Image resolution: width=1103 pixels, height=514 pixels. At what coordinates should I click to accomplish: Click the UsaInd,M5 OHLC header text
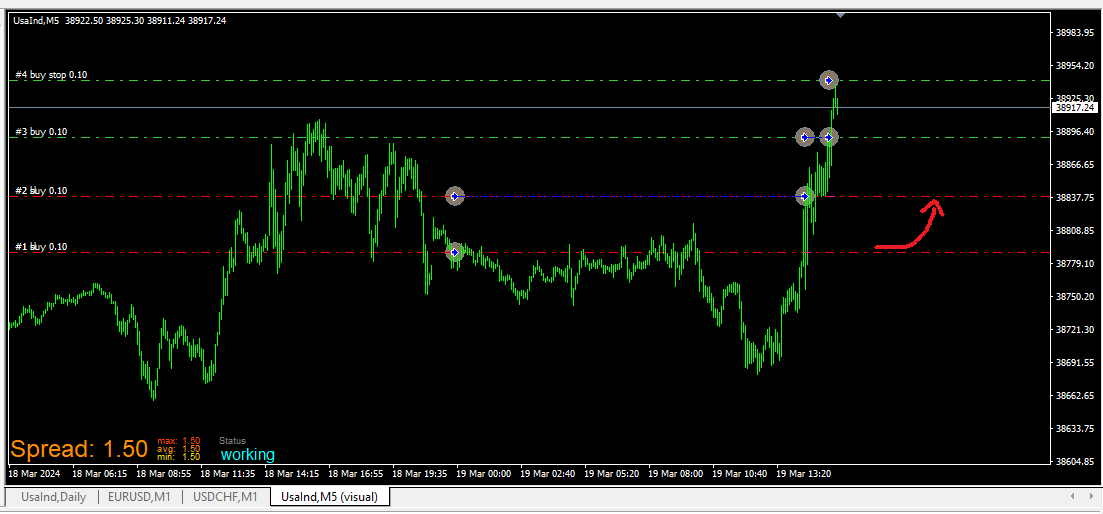tap(120, 20)
